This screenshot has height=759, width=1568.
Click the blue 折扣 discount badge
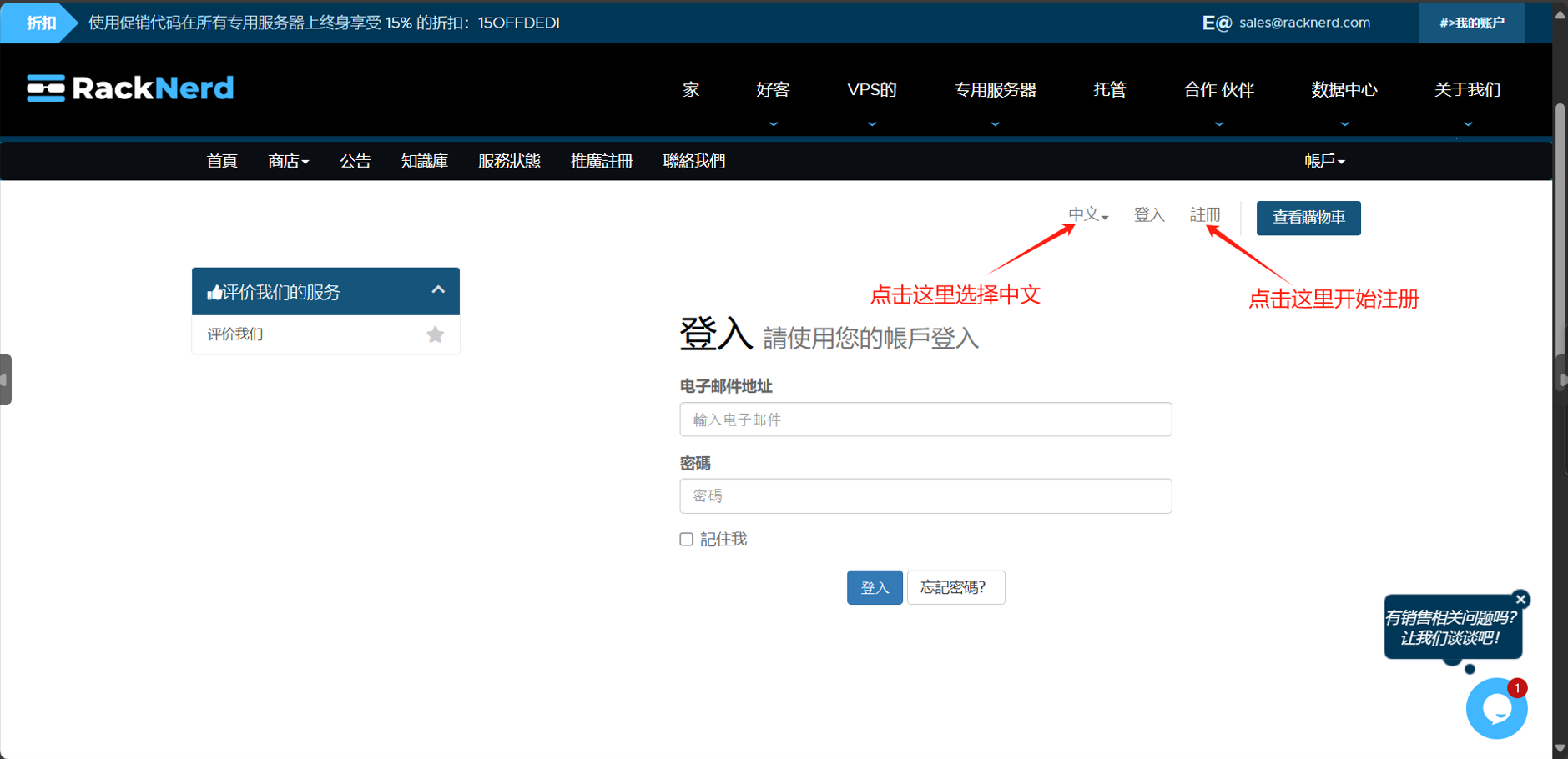[39, 23]
